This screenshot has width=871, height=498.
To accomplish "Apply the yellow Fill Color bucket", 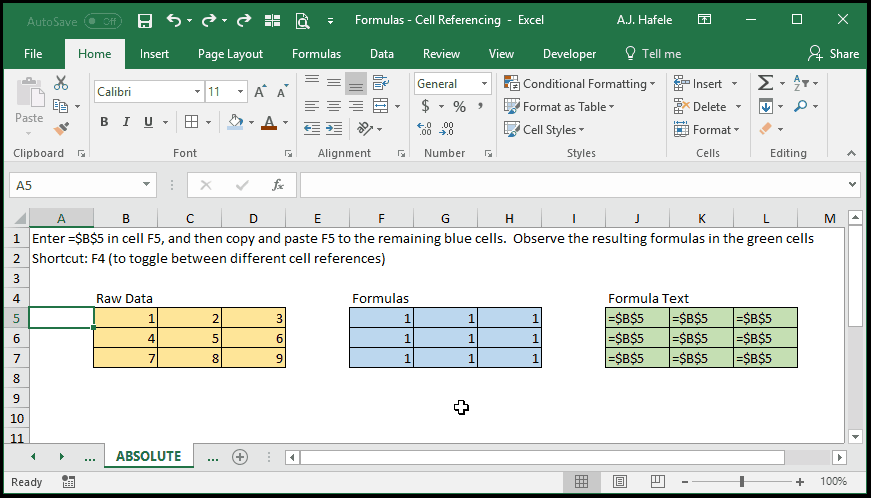I will [236, 122].
